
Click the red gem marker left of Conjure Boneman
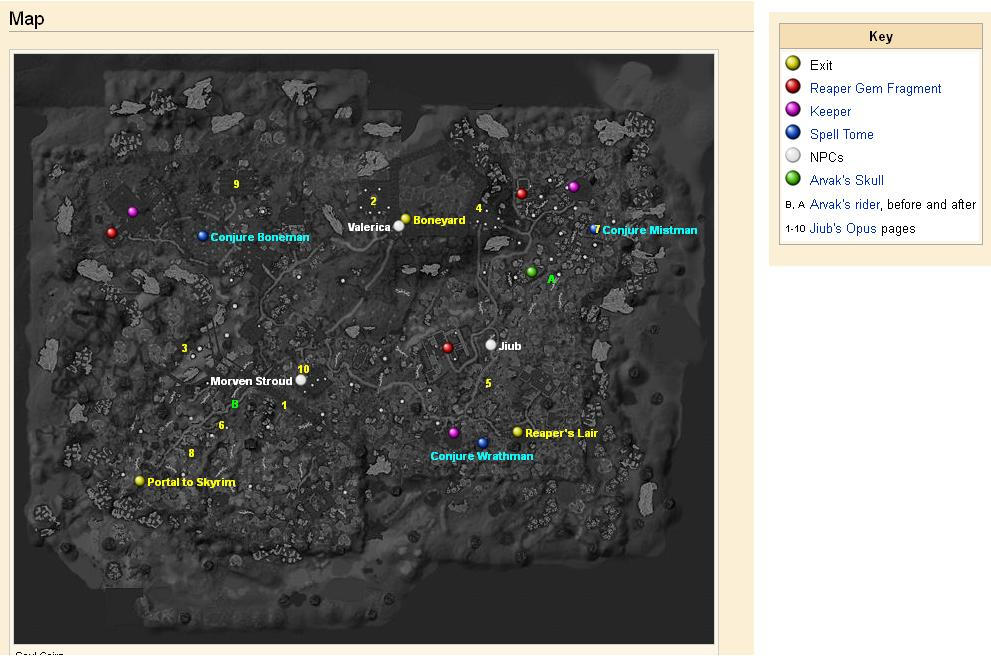[x=112, y=233]
